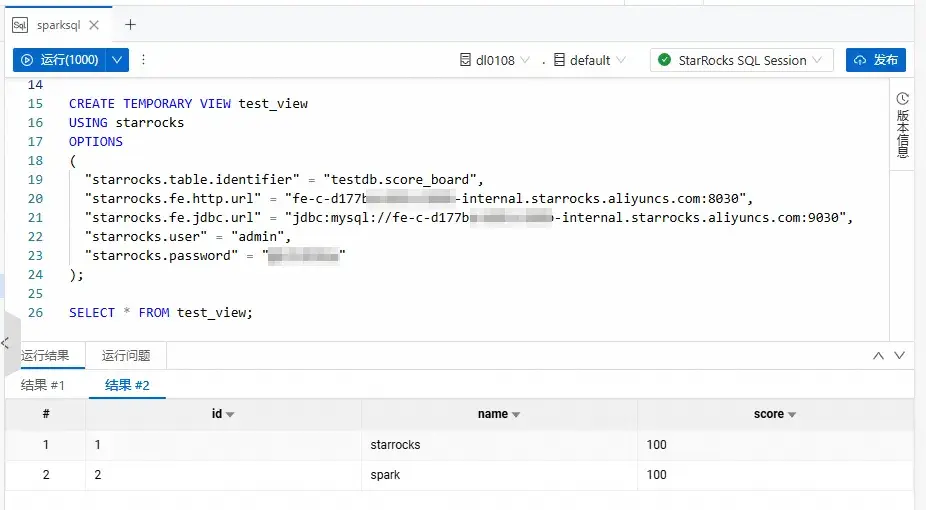Screen dimensions: 926x510
Task: Open the name column filter arrow
Action: 516,415
